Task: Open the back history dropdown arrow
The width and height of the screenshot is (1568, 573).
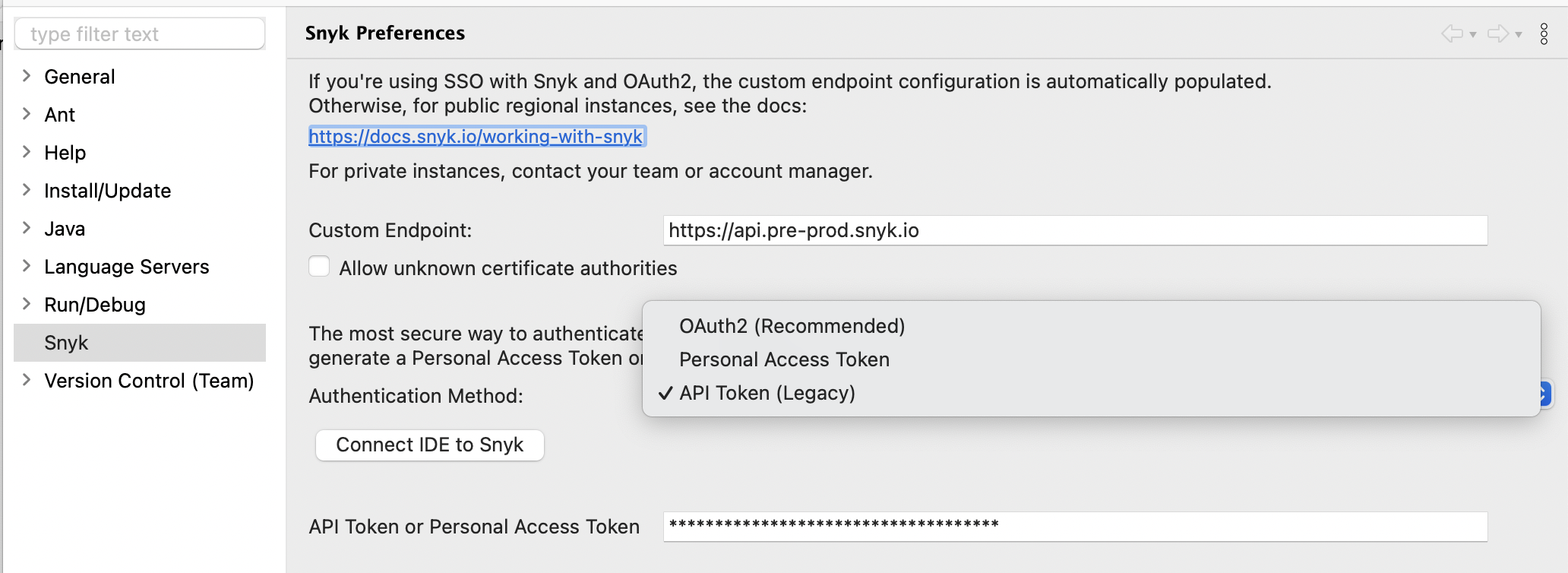Action: tap(1473, 34)
